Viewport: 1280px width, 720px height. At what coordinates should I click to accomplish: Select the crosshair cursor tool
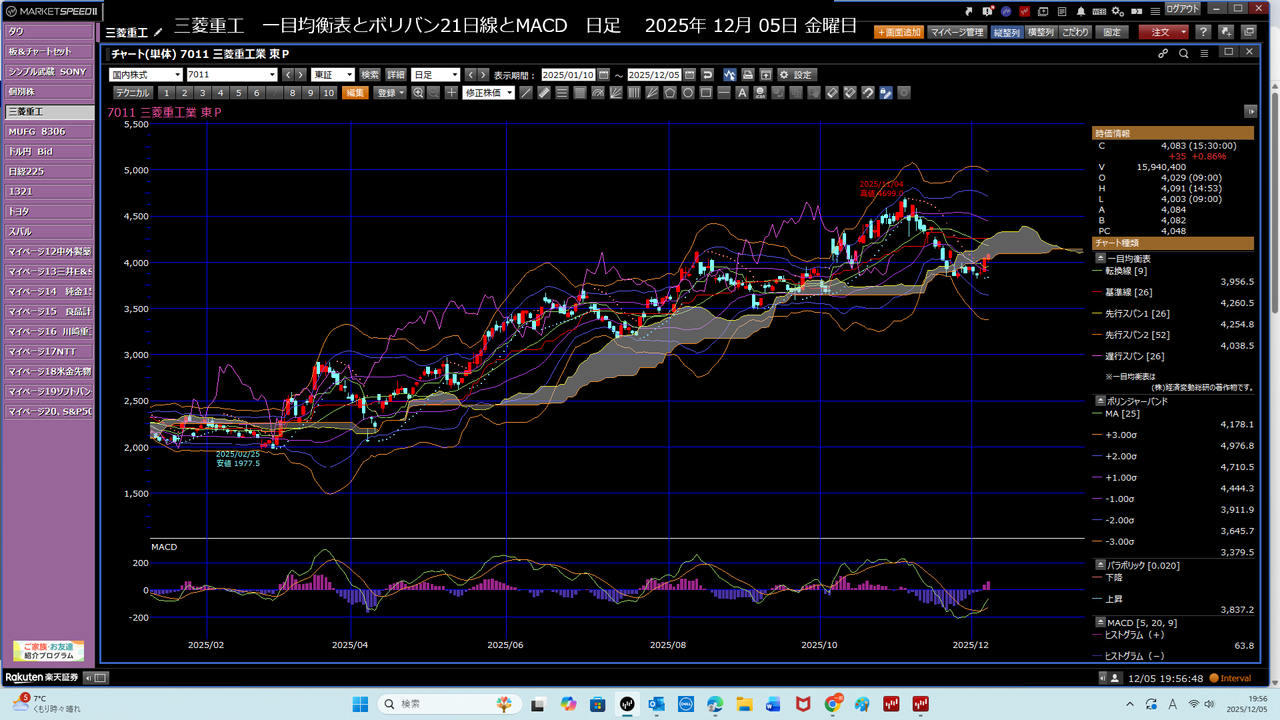451,93
